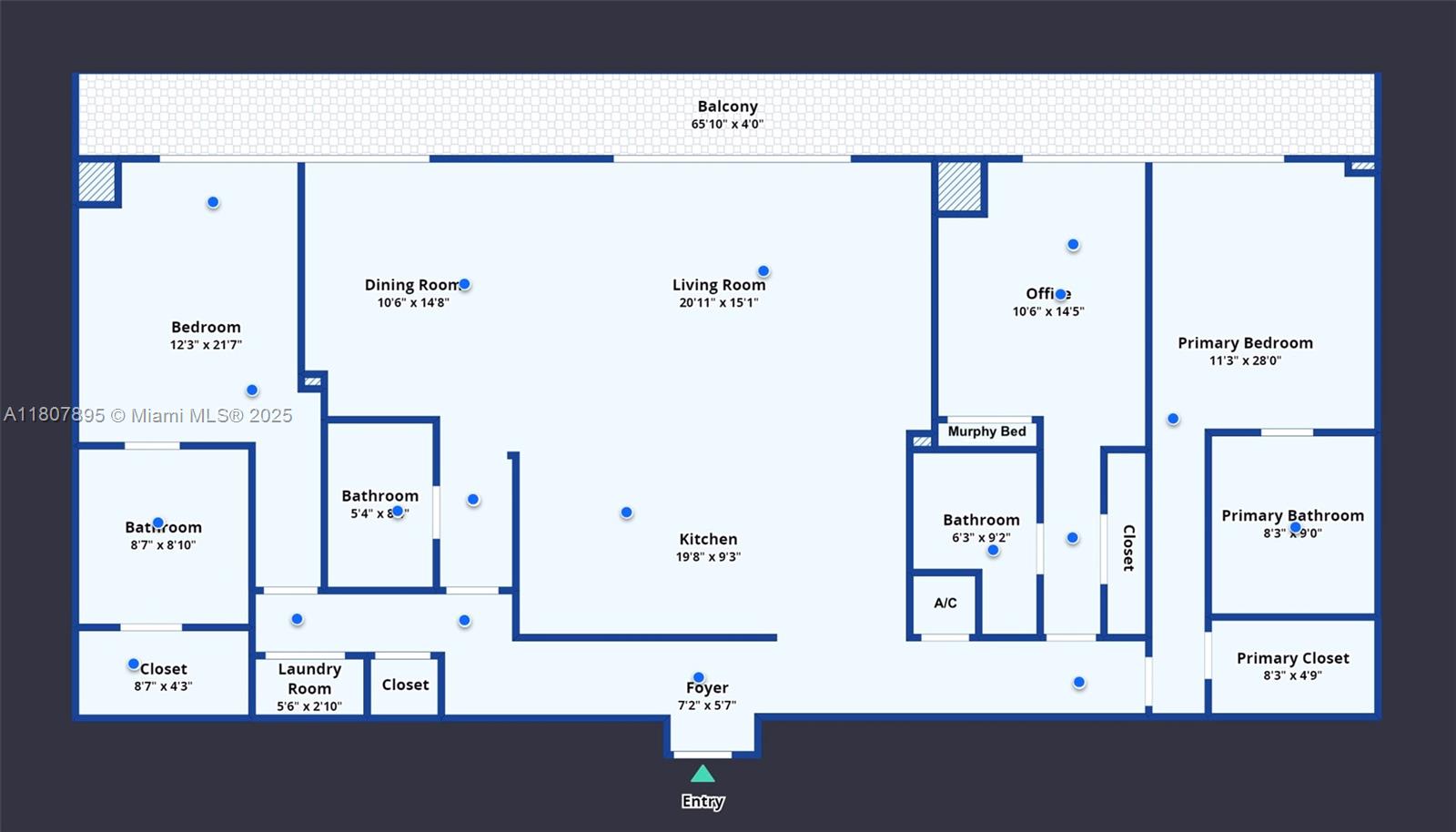
Task: Click the Dining Room hotspot dot
Action: point(464,284)
